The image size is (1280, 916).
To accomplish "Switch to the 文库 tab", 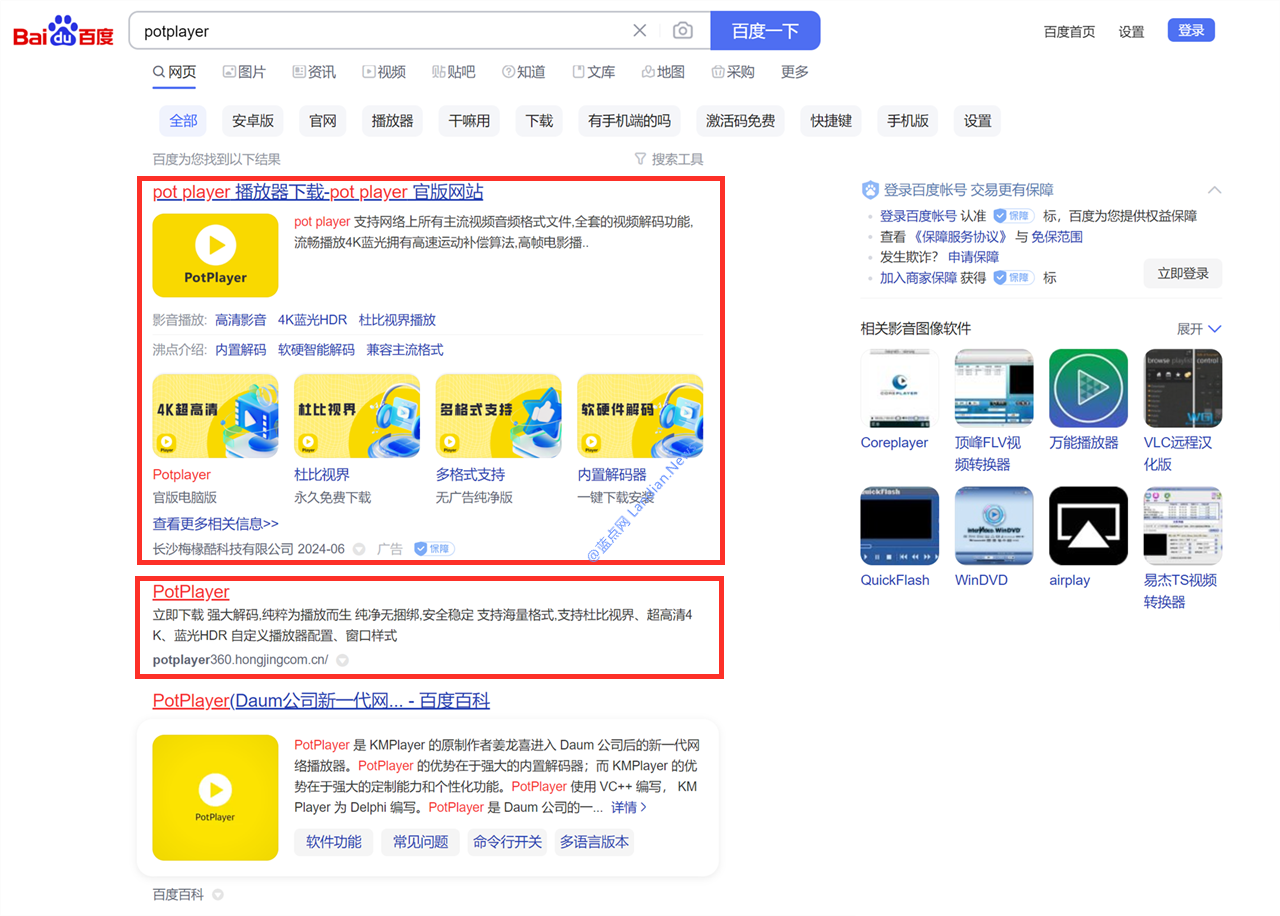I will pyautogui.click(x=594, y=72).
